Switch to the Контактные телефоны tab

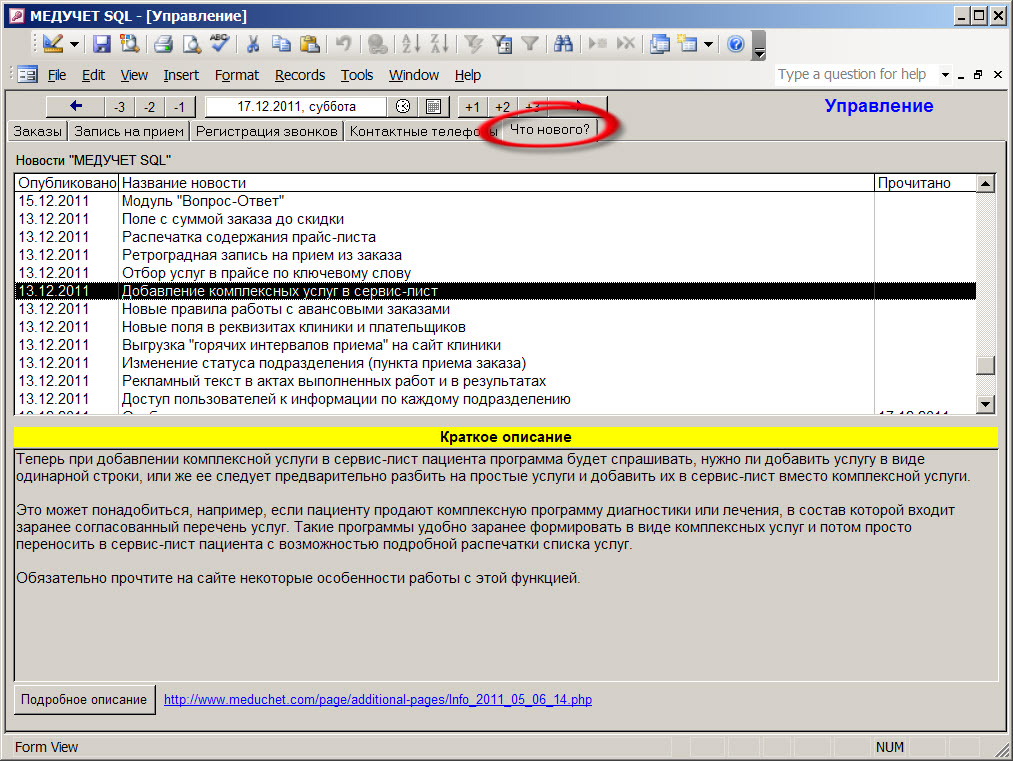click(x=423, y=131)
